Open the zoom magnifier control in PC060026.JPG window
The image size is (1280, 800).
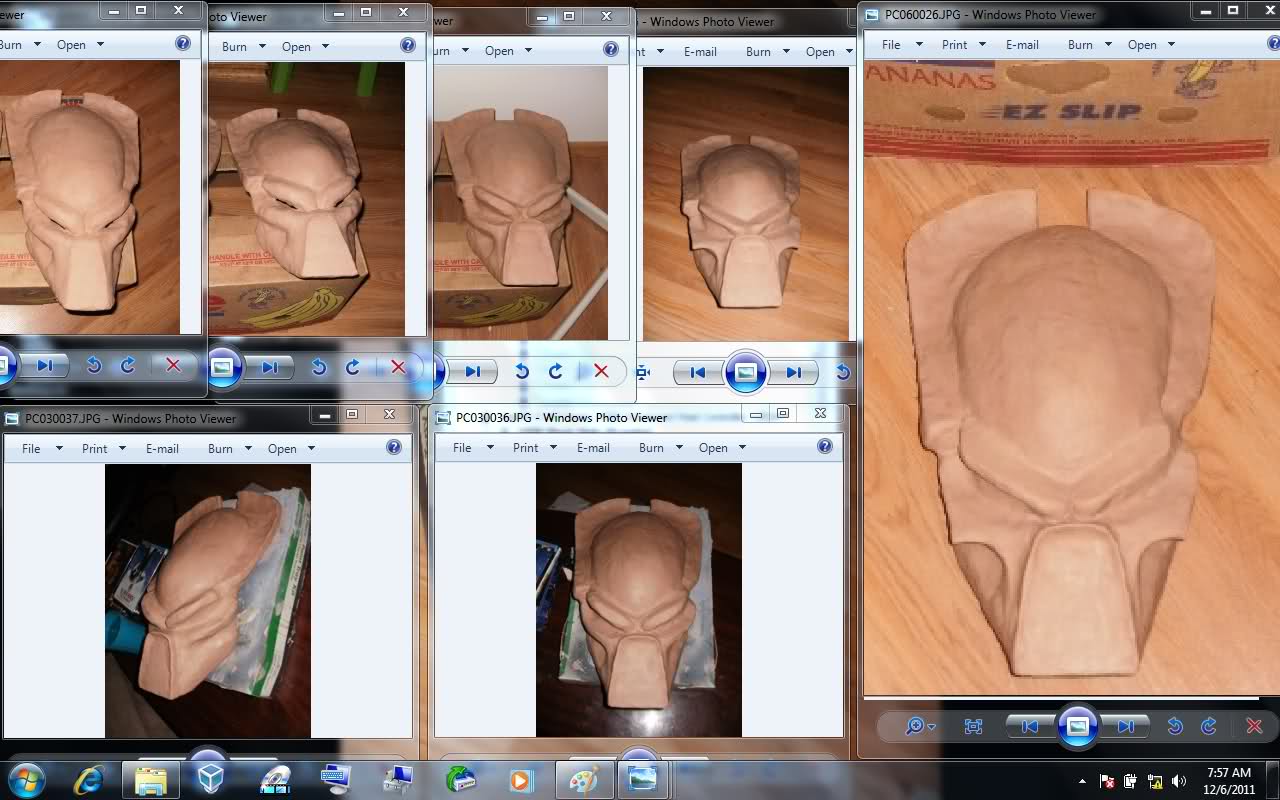920,727
